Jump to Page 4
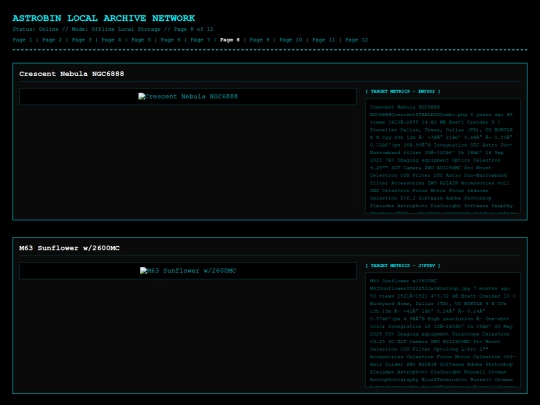540x405 pixels. click(111, 40)
